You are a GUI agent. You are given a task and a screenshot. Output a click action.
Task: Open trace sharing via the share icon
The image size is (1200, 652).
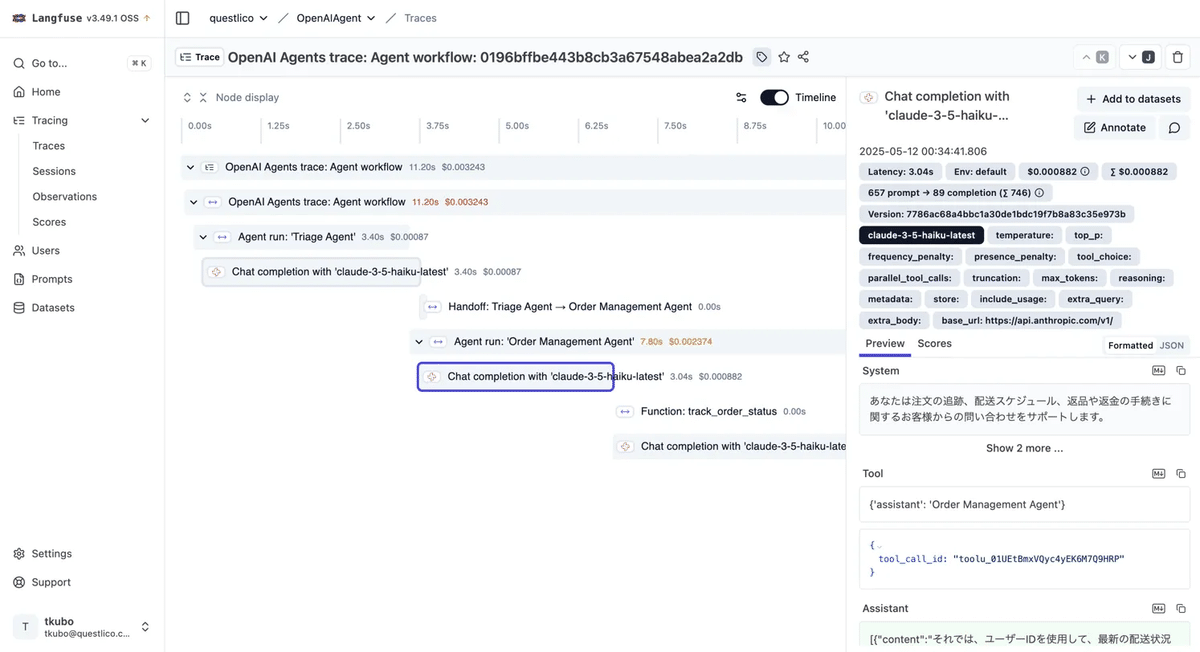803,56
